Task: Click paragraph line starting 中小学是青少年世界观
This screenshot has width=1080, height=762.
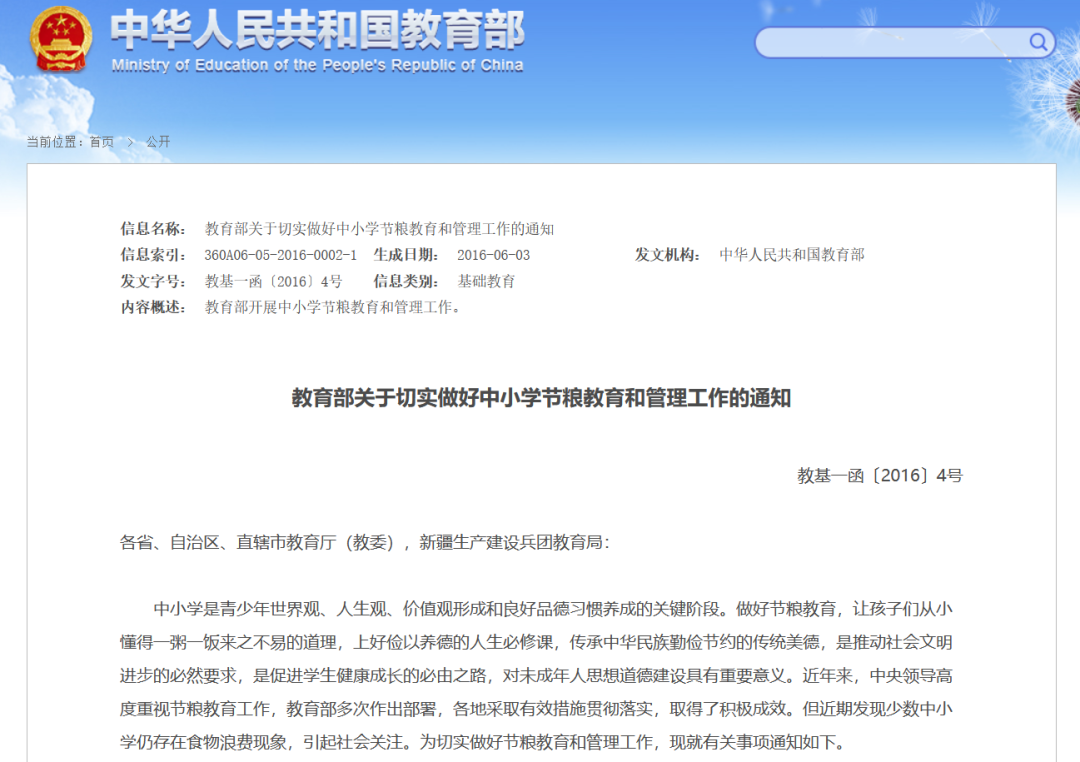Action: point(552,609)
